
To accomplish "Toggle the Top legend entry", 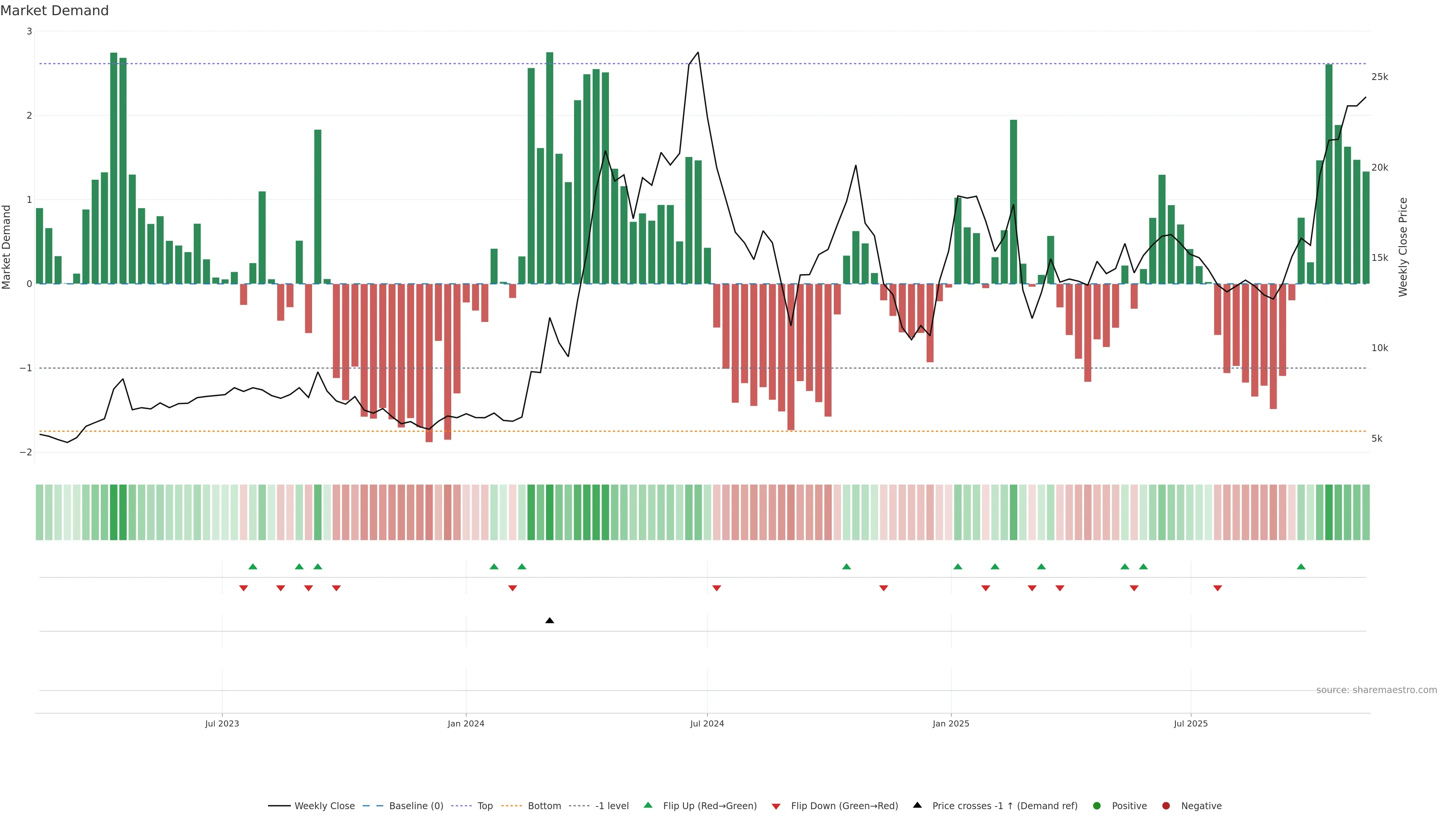I will (x=485, y=805).
